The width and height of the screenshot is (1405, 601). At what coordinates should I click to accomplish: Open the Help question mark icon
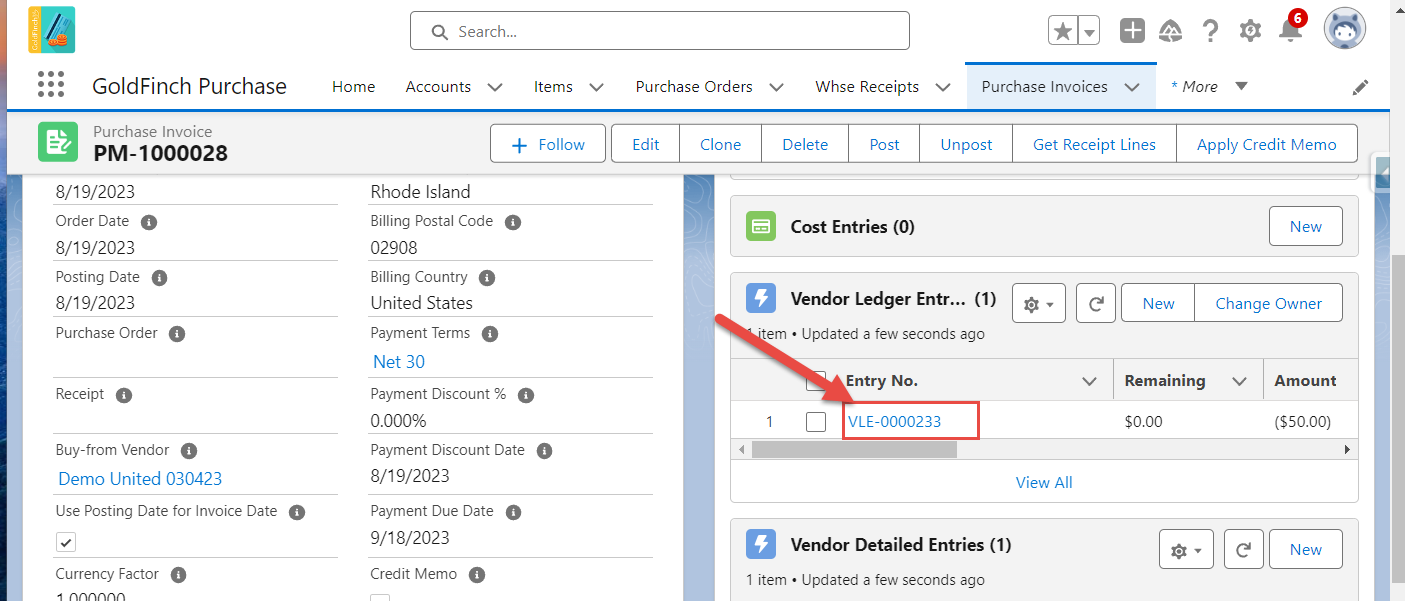pos(1210,31)
